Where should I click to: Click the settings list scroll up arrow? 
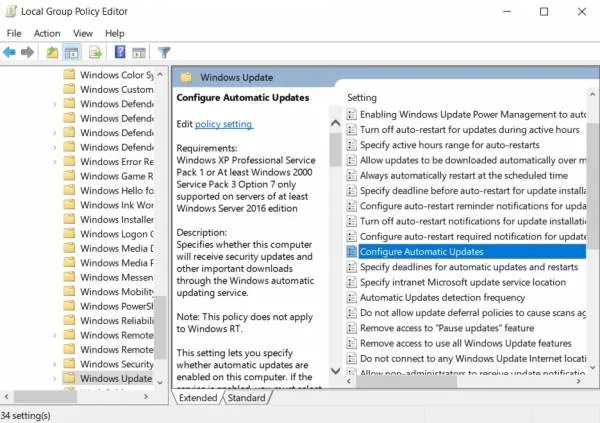point(592,94)
